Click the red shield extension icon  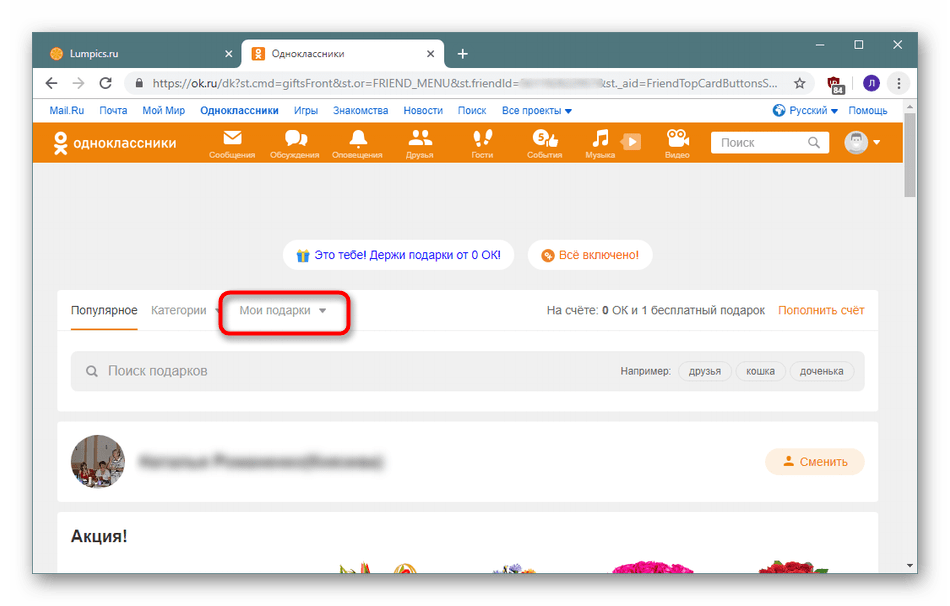pyautogui.click(x=835, y=84)
